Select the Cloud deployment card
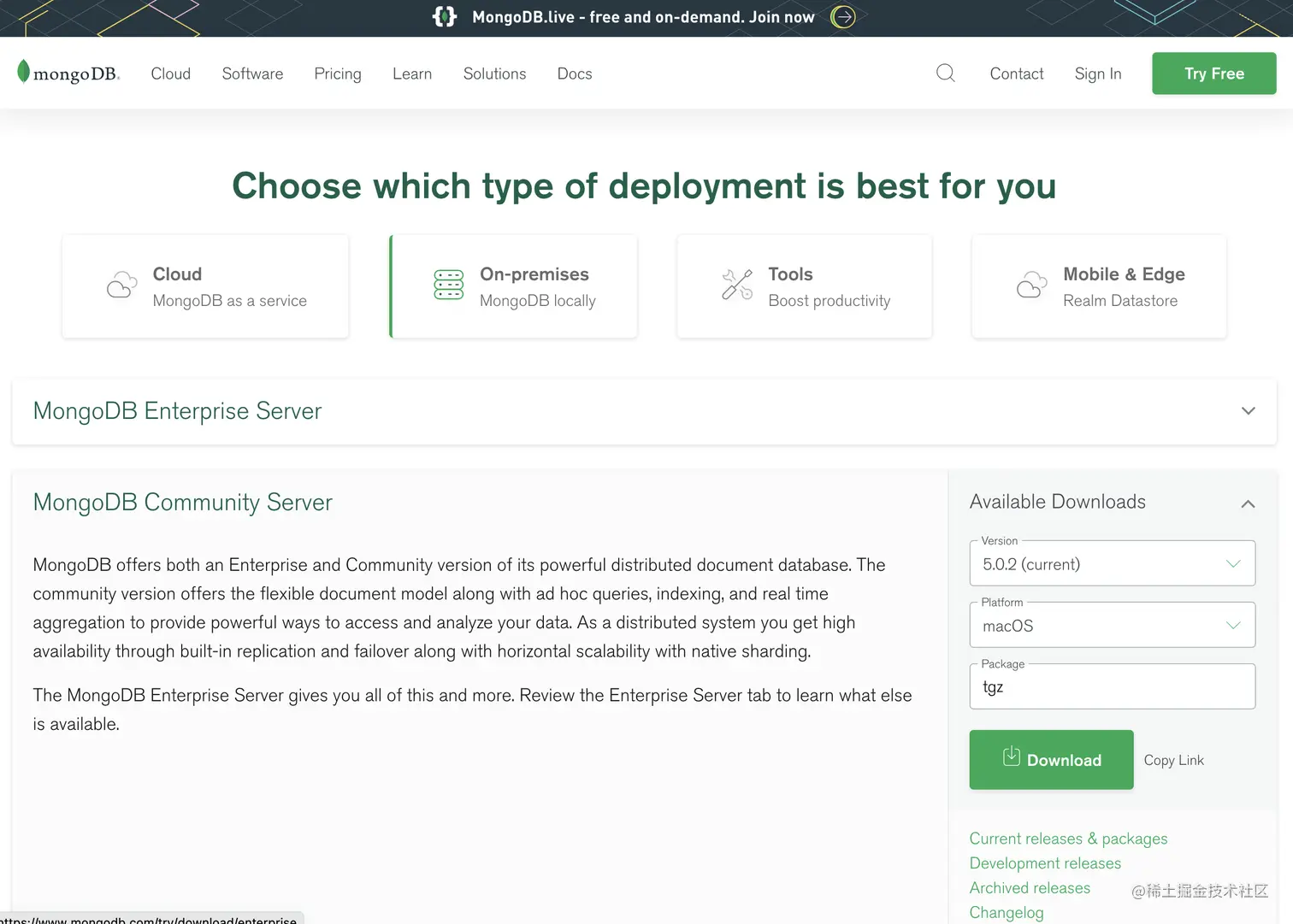The width and height of the screenshot is (1293, 924). pyautogui.click(x=205, y=286)
